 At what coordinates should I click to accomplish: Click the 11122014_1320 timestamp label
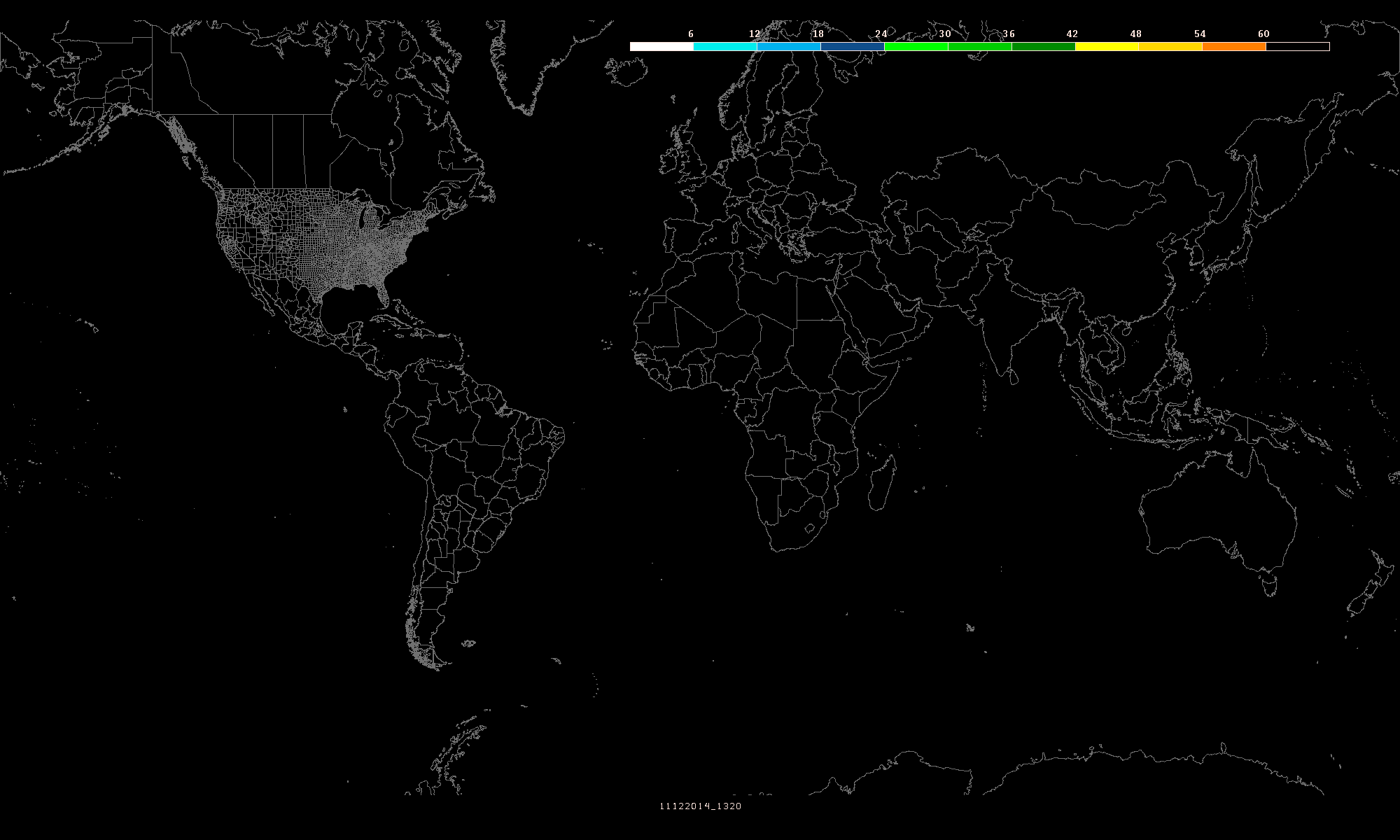pyautogui.click(x=700, y=806)
